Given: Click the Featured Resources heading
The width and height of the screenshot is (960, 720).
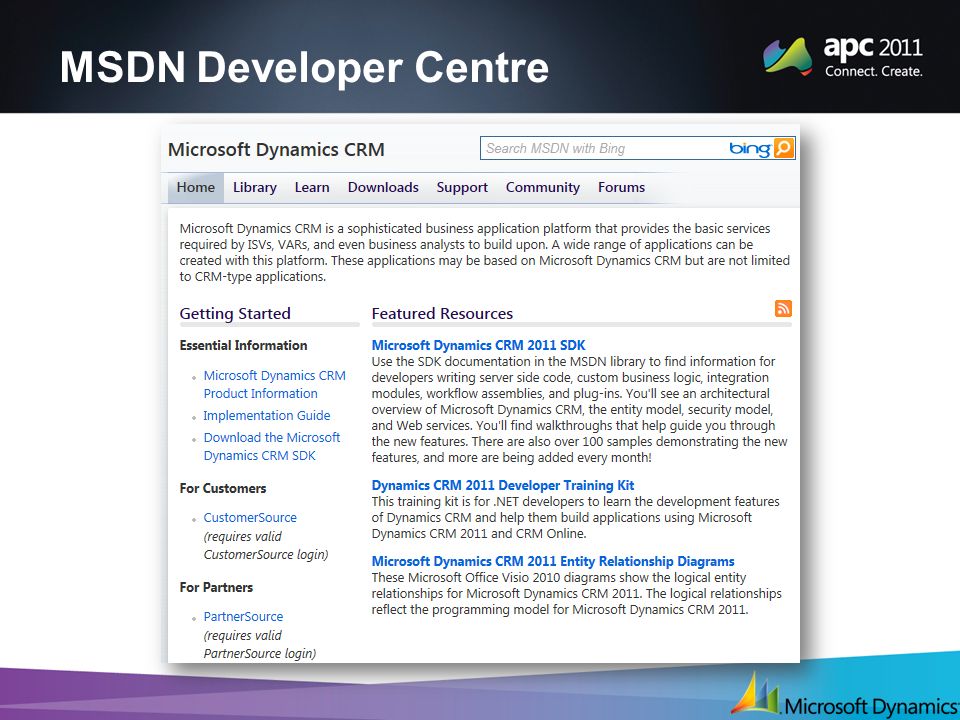Looking at the screenshot, I should 442,313.
